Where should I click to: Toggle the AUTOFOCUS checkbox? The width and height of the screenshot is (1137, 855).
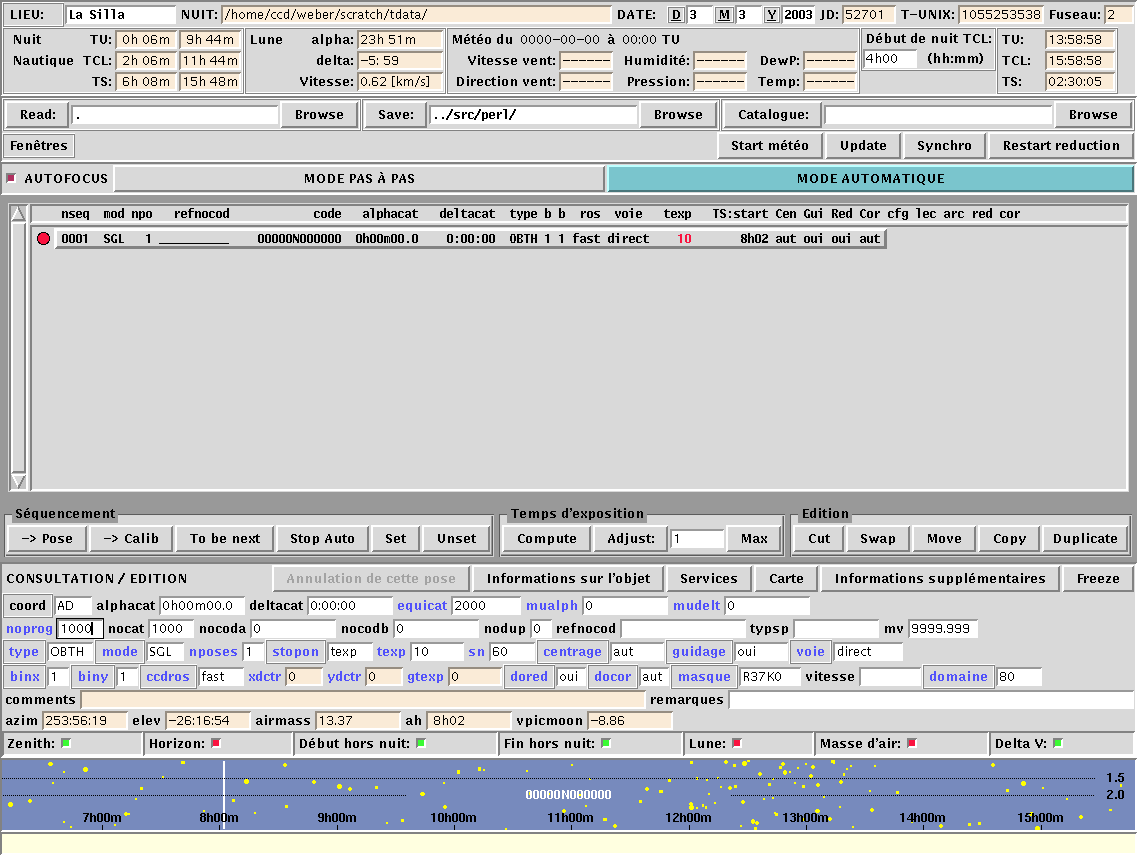tap(11, 179)
